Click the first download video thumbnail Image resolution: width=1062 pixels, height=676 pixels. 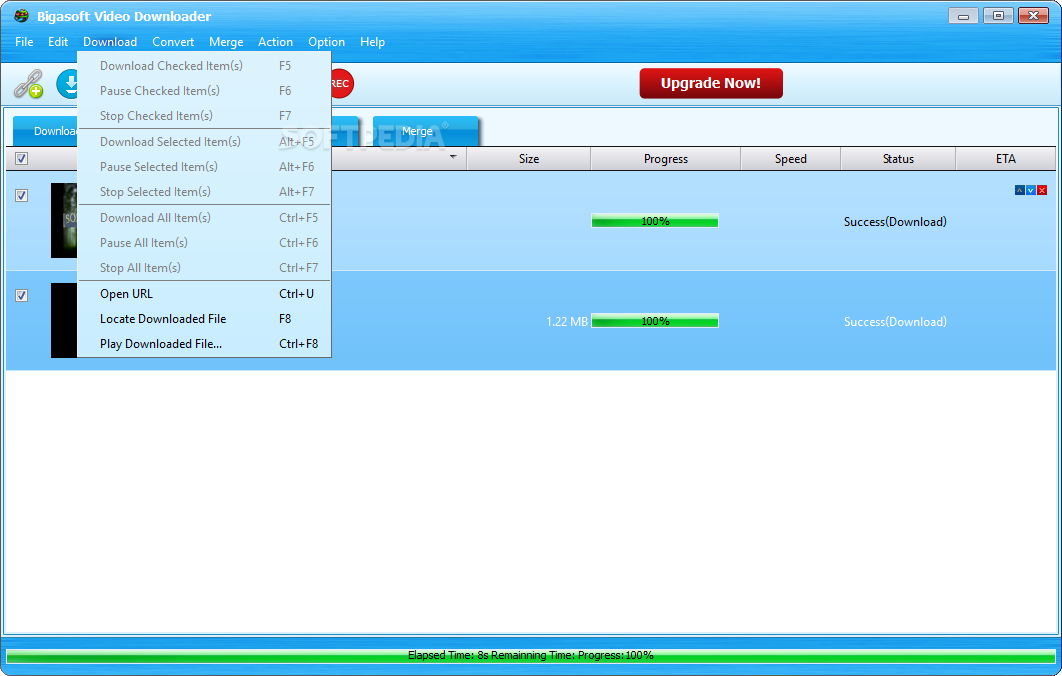coord(64,220)
